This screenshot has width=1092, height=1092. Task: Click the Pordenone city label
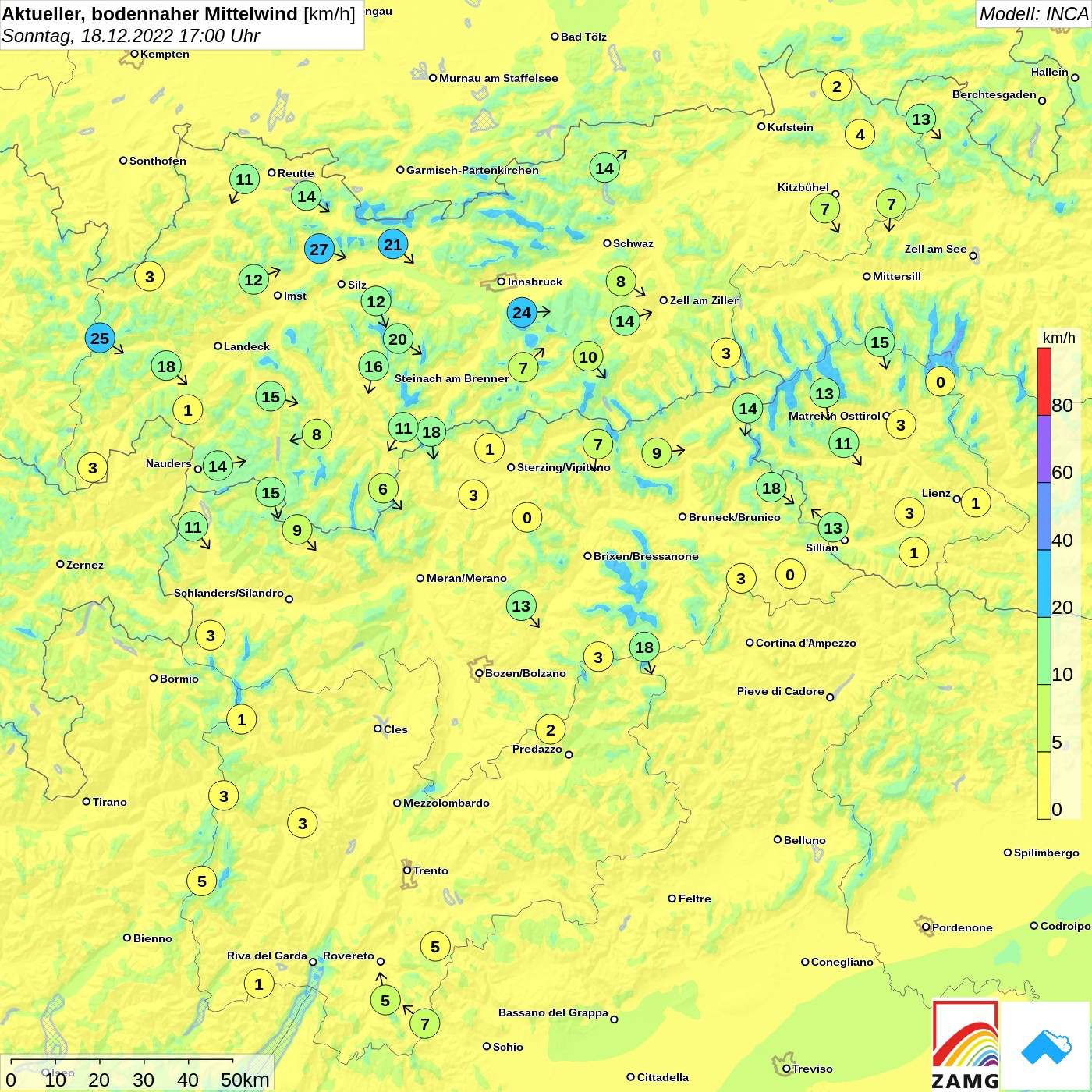click(963, 927)
